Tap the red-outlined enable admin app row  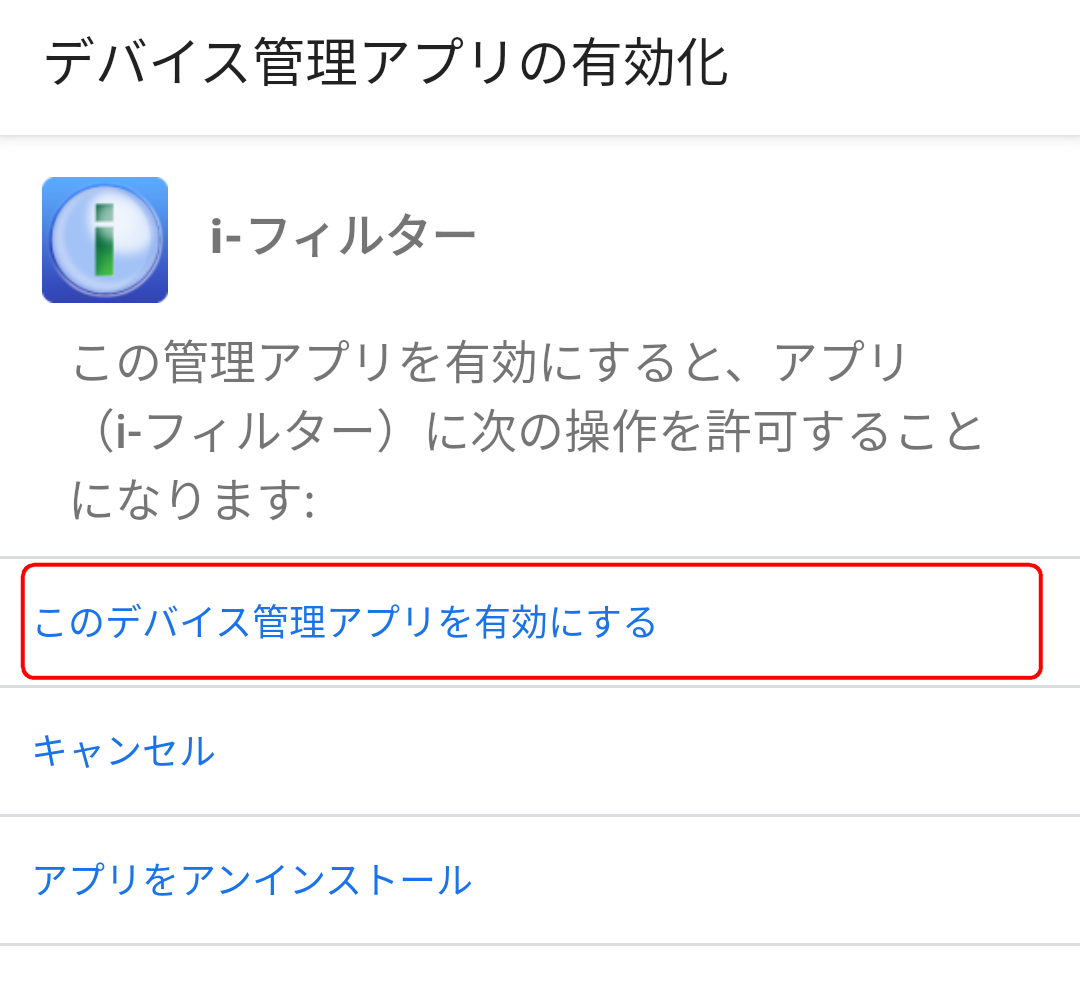click(532, 621)
